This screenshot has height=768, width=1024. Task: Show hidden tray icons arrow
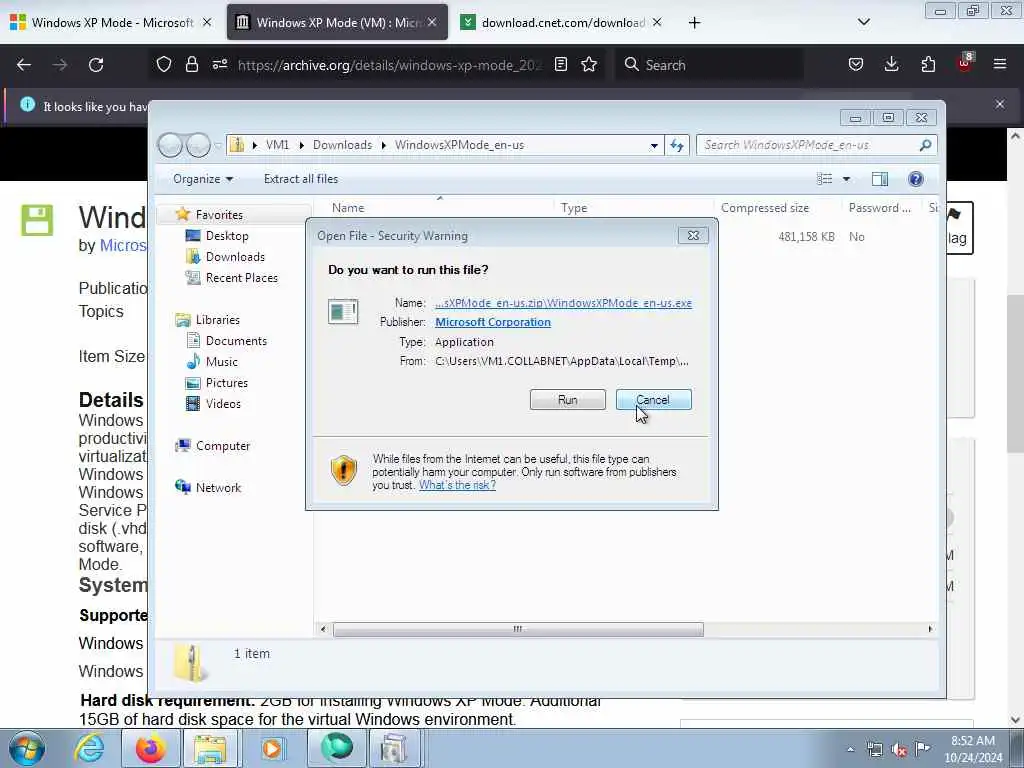point(850,749)
